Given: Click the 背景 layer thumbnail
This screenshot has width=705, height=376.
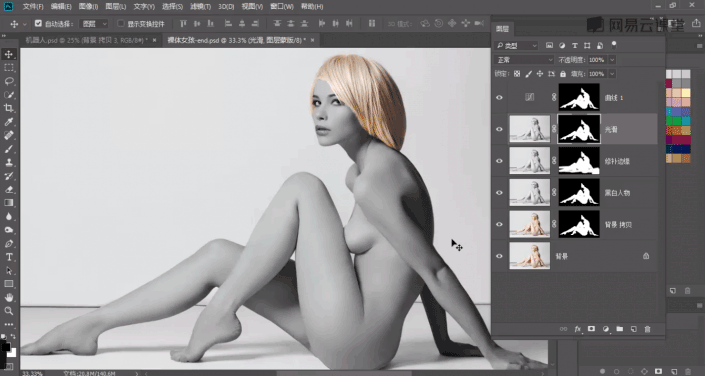Looking at the screenshot, I should [x=530, y=255].
